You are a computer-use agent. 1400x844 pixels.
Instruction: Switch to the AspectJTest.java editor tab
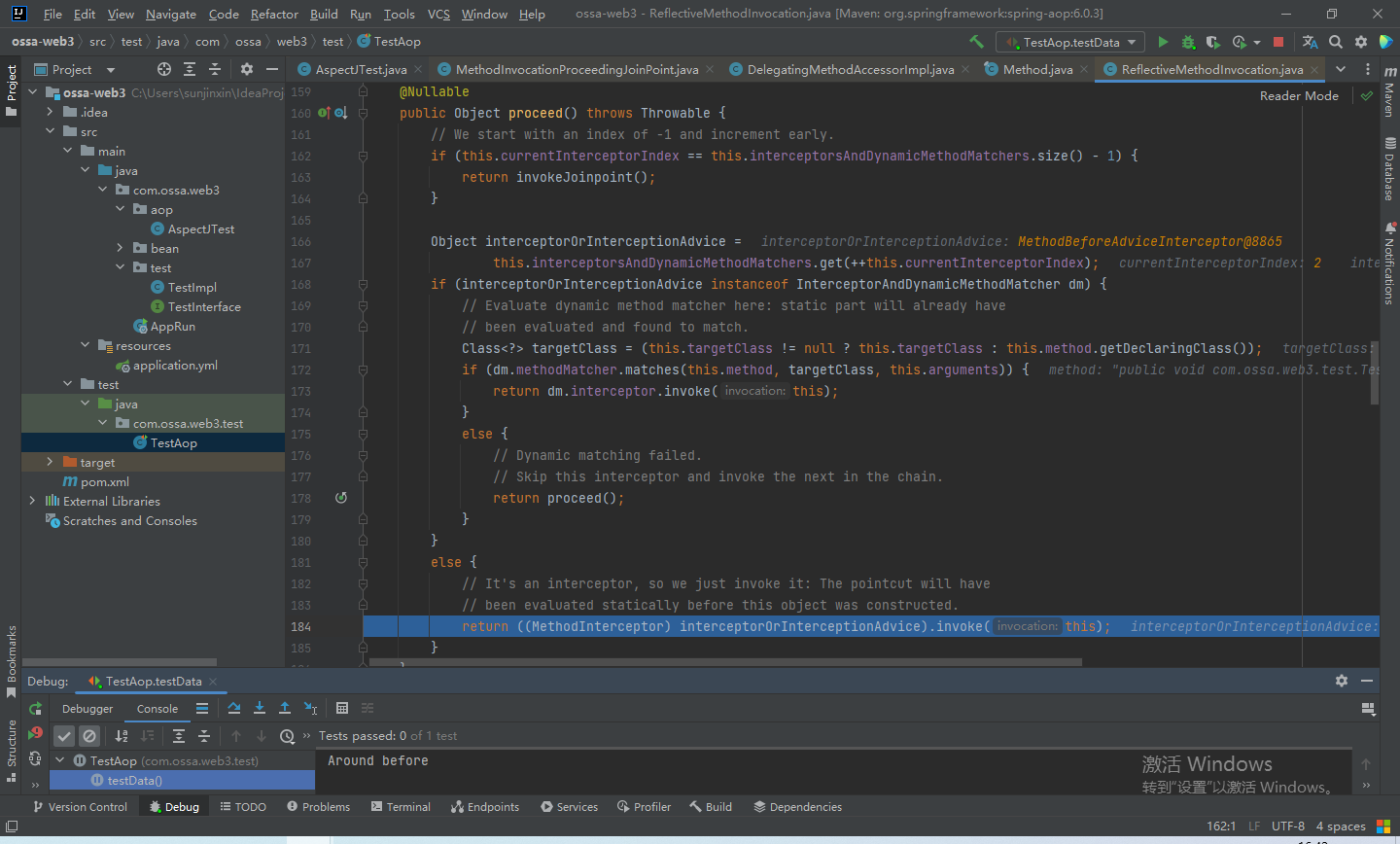point(360,69)
